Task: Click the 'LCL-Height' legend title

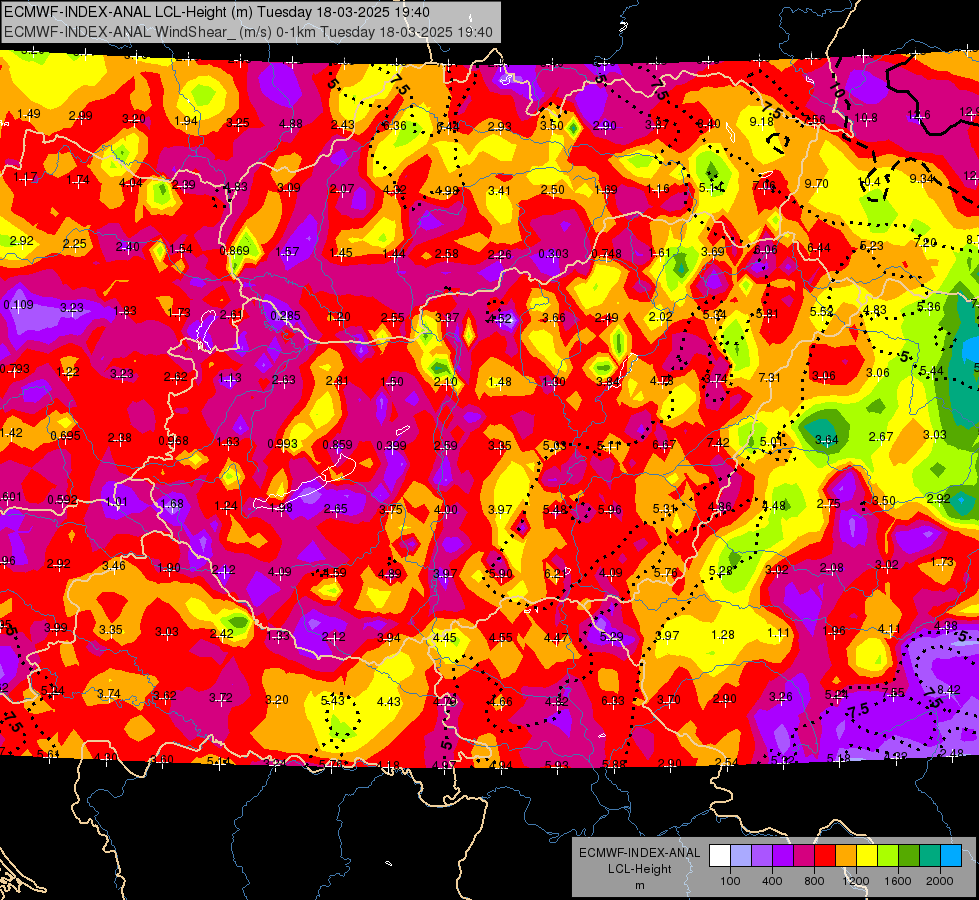Action: point(639,869)
